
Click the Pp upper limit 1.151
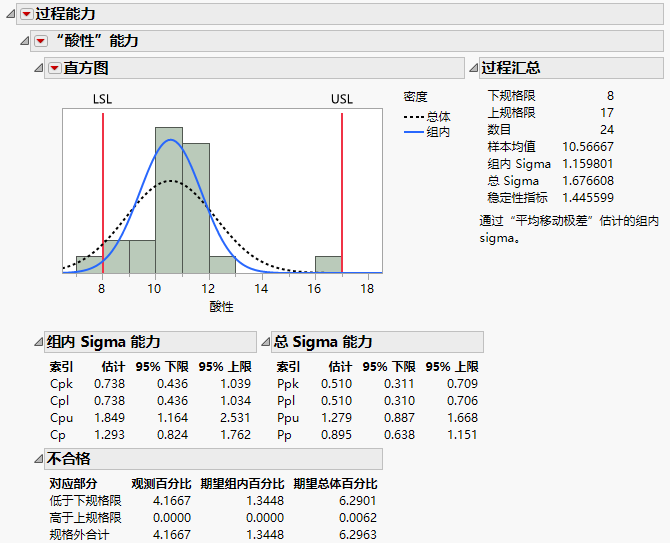tap(462, 434)
